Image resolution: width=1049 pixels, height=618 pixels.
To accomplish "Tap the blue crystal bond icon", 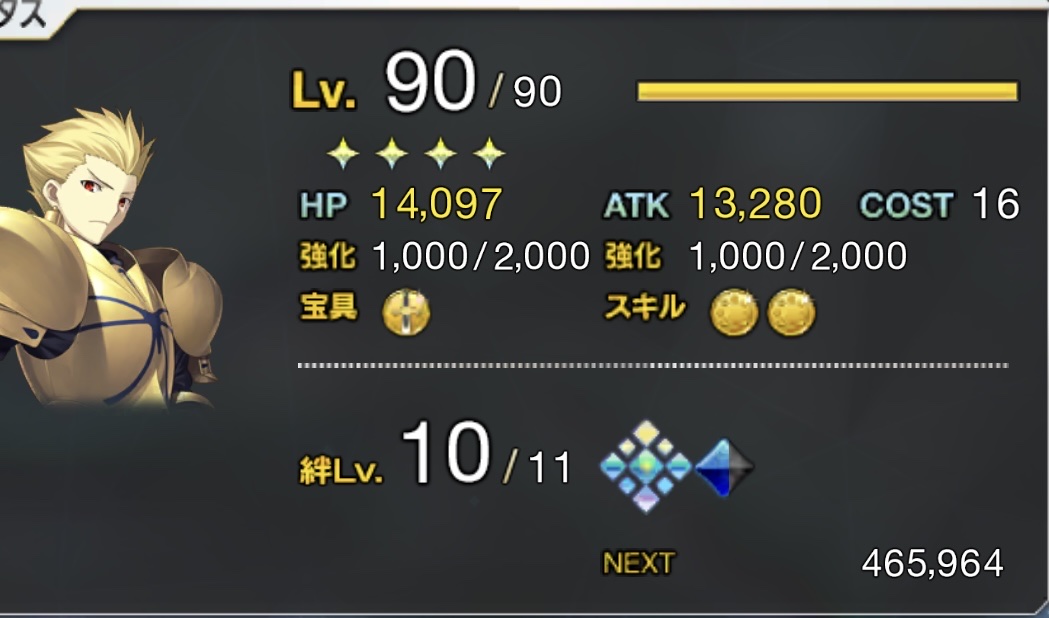I will (x=725, y=468).
